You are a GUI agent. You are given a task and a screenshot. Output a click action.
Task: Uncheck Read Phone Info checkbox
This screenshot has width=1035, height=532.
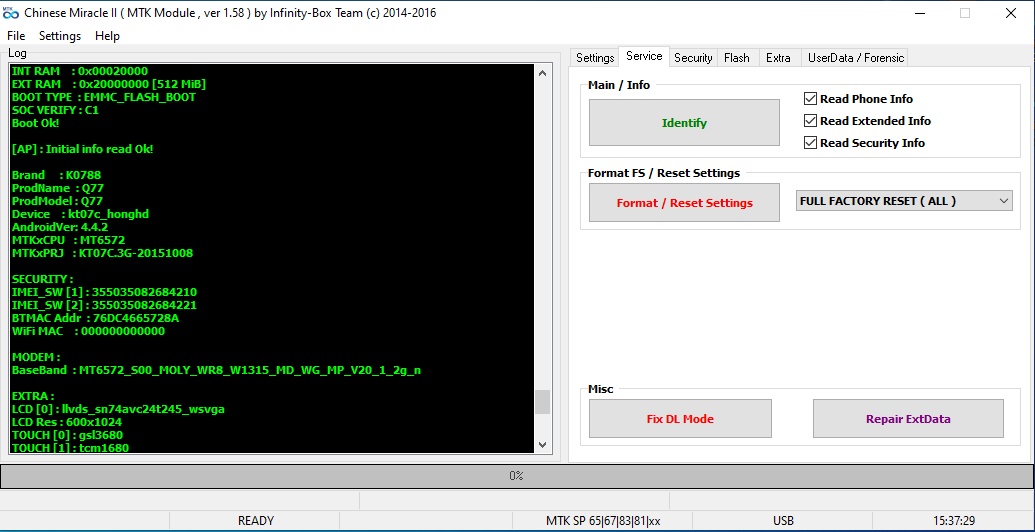pos(811,99)
